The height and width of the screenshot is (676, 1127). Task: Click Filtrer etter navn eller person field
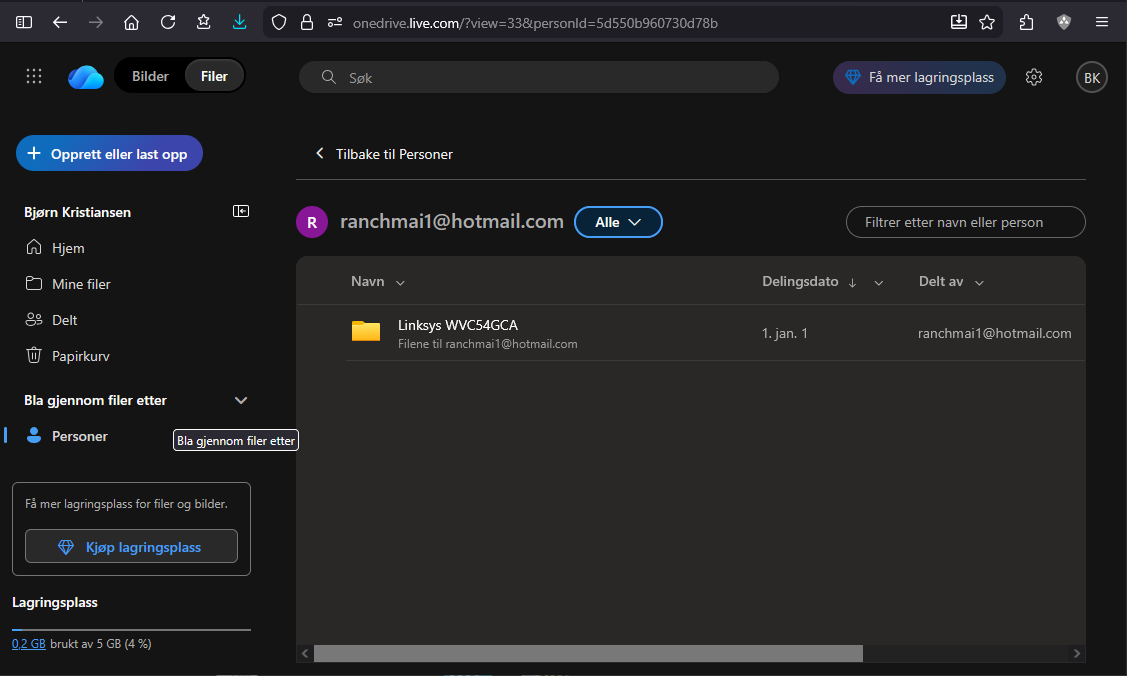point(965,222)
